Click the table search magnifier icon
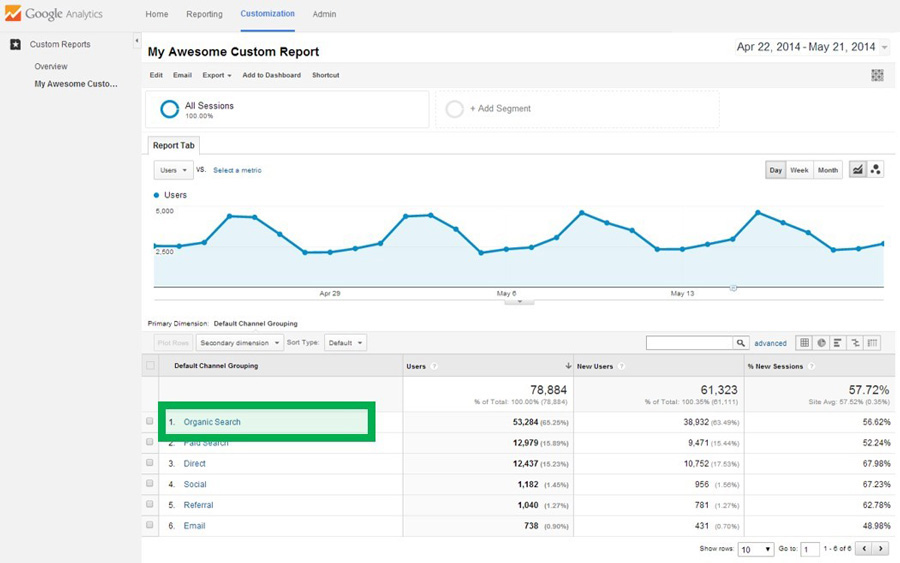Screen dimensions: 900x563 (x=741, y=343)
